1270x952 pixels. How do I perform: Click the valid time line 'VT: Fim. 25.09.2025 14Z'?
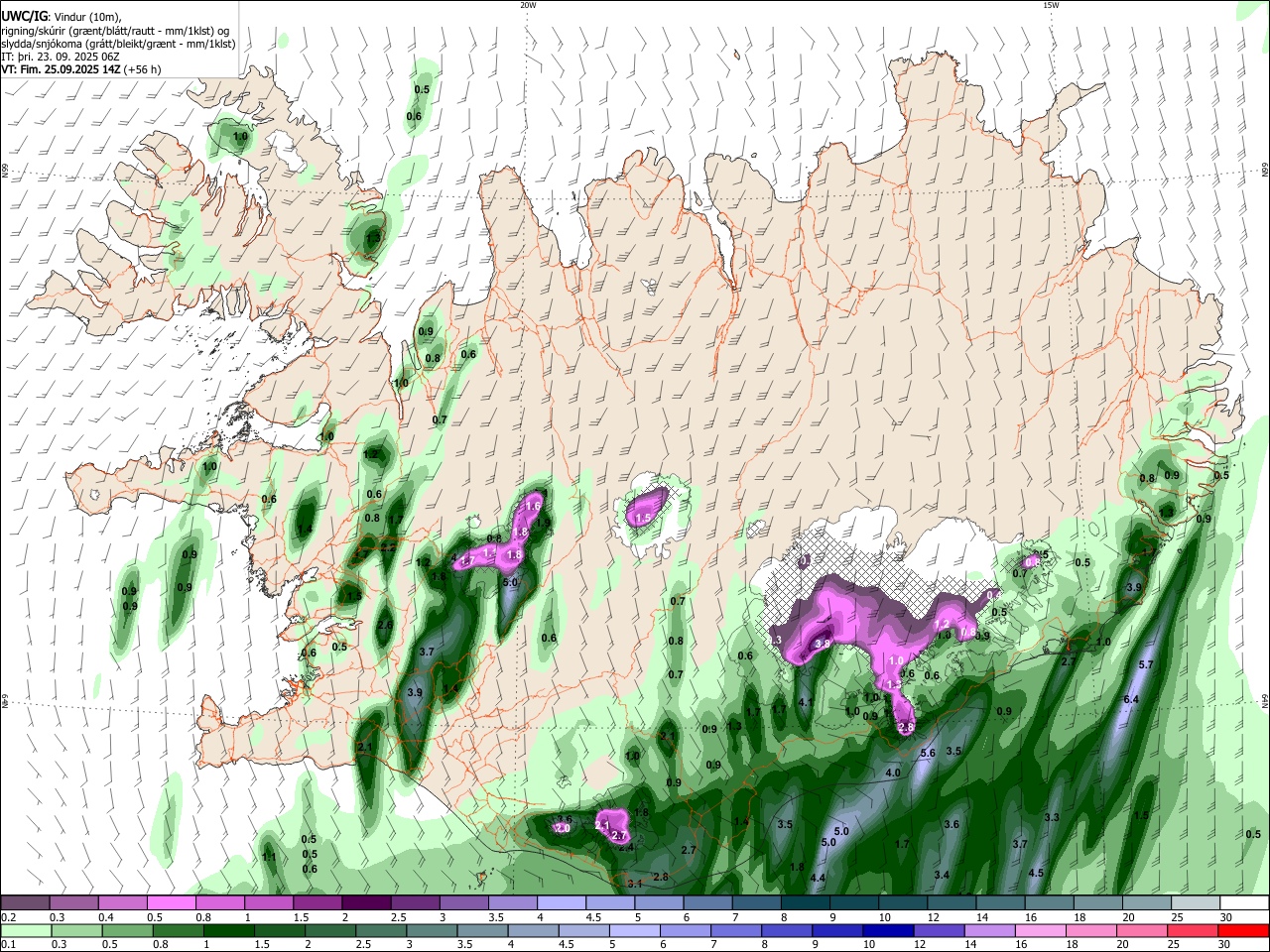pos(62,70)
